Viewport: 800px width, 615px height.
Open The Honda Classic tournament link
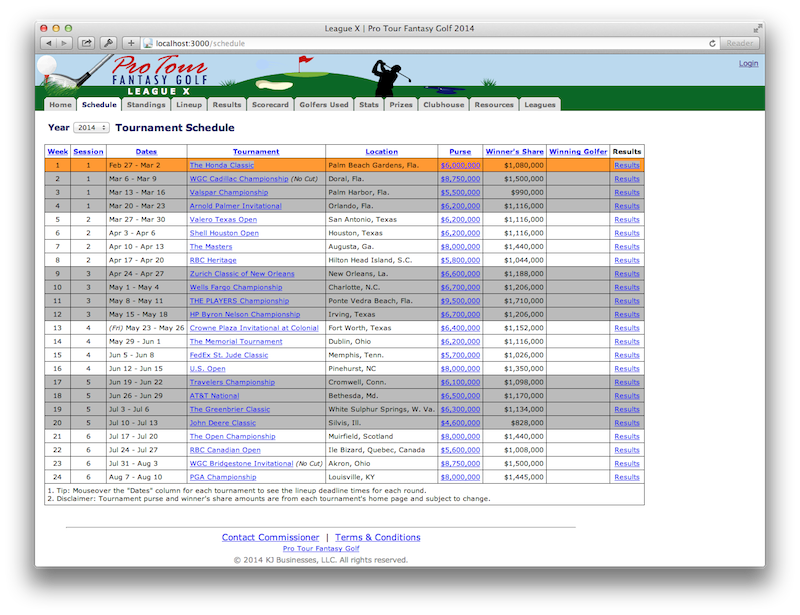click(222, 165)
